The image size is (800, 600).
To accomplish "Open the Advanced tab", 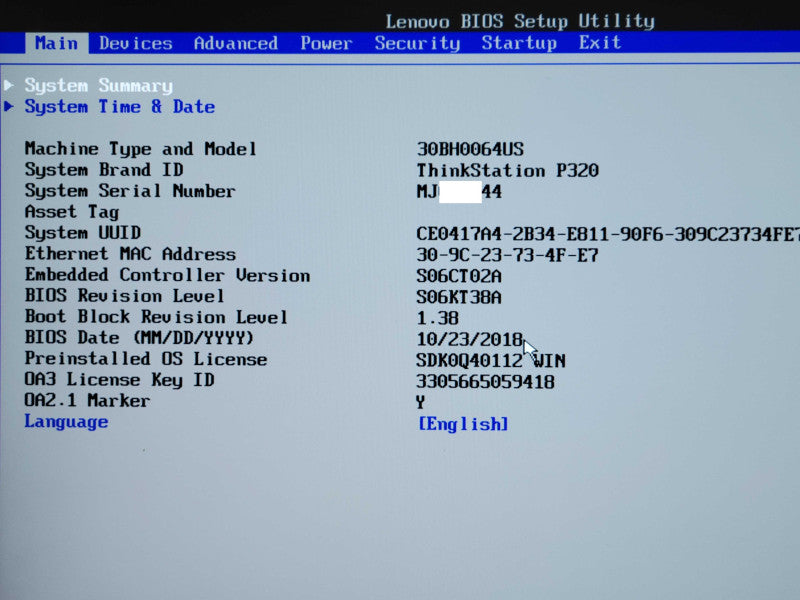I will point(236,43).
